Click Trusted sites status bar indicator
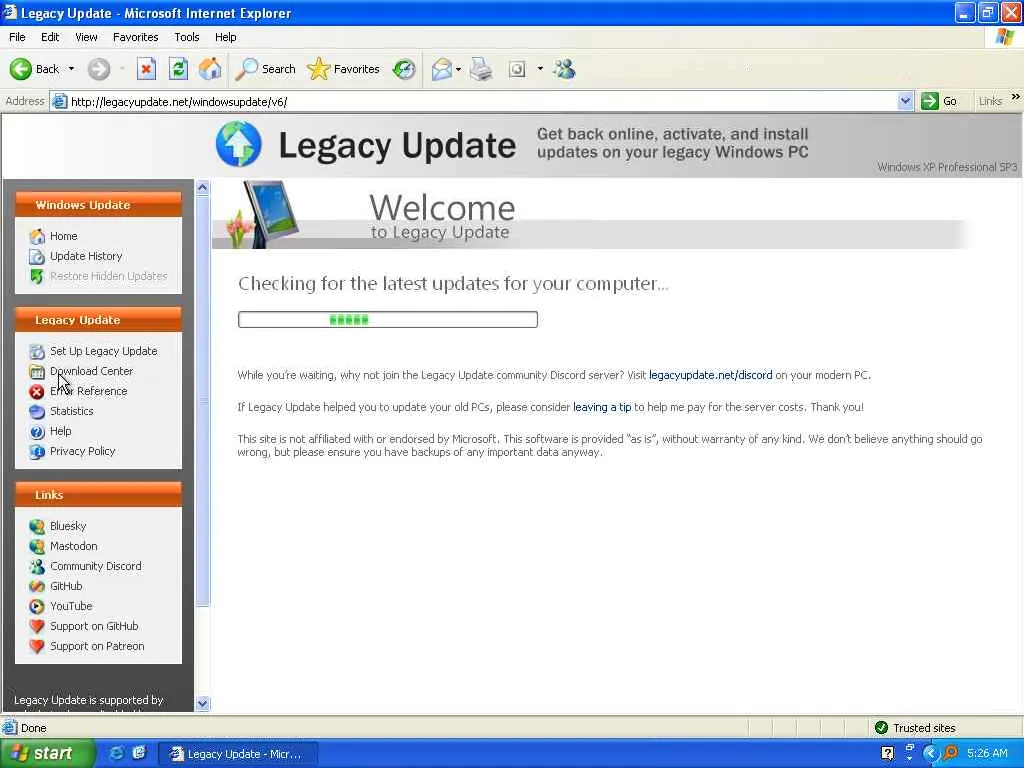 (915, 728)
